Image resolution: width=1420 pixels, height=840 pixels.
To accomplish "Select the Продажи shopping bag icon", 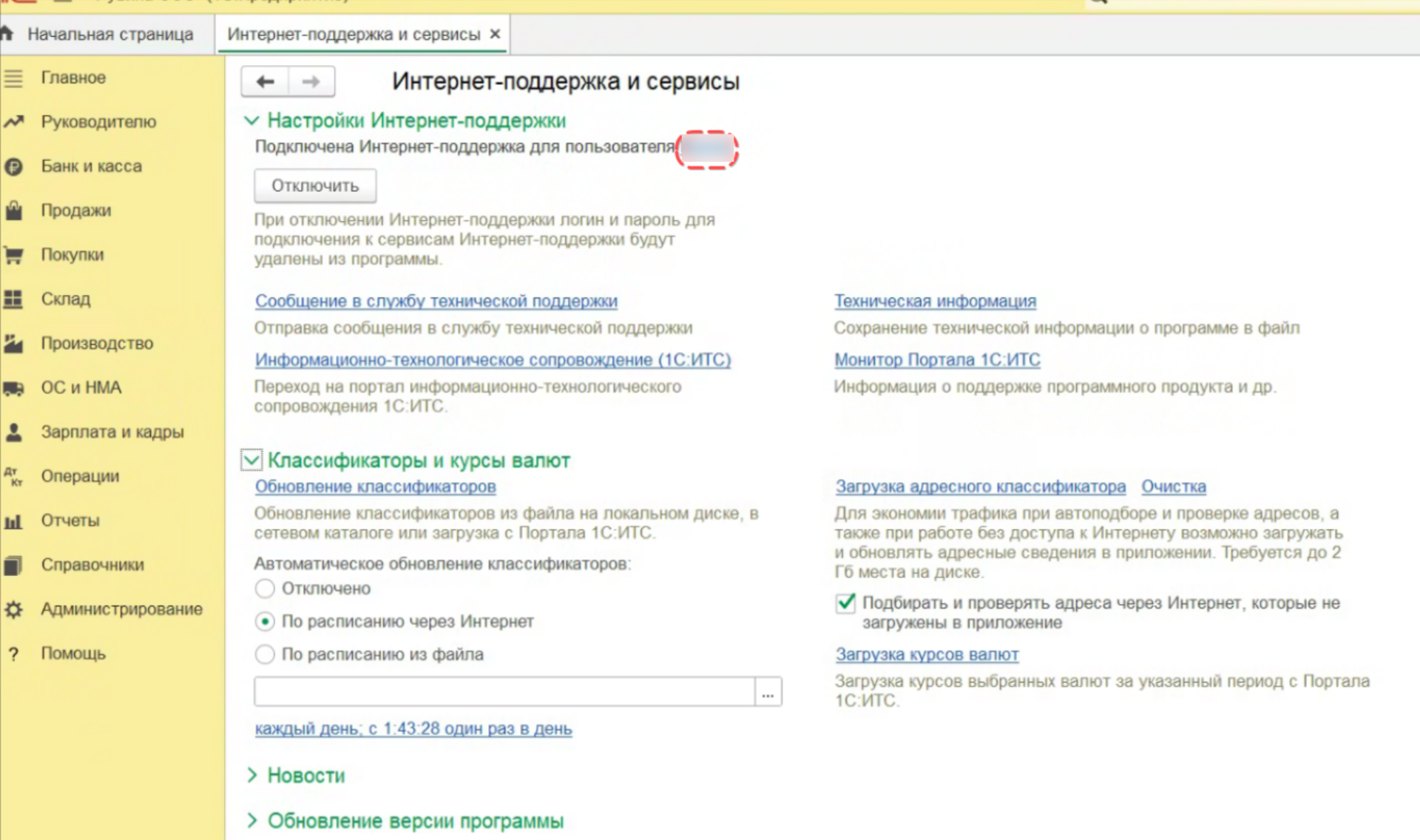I will [15, 210].
